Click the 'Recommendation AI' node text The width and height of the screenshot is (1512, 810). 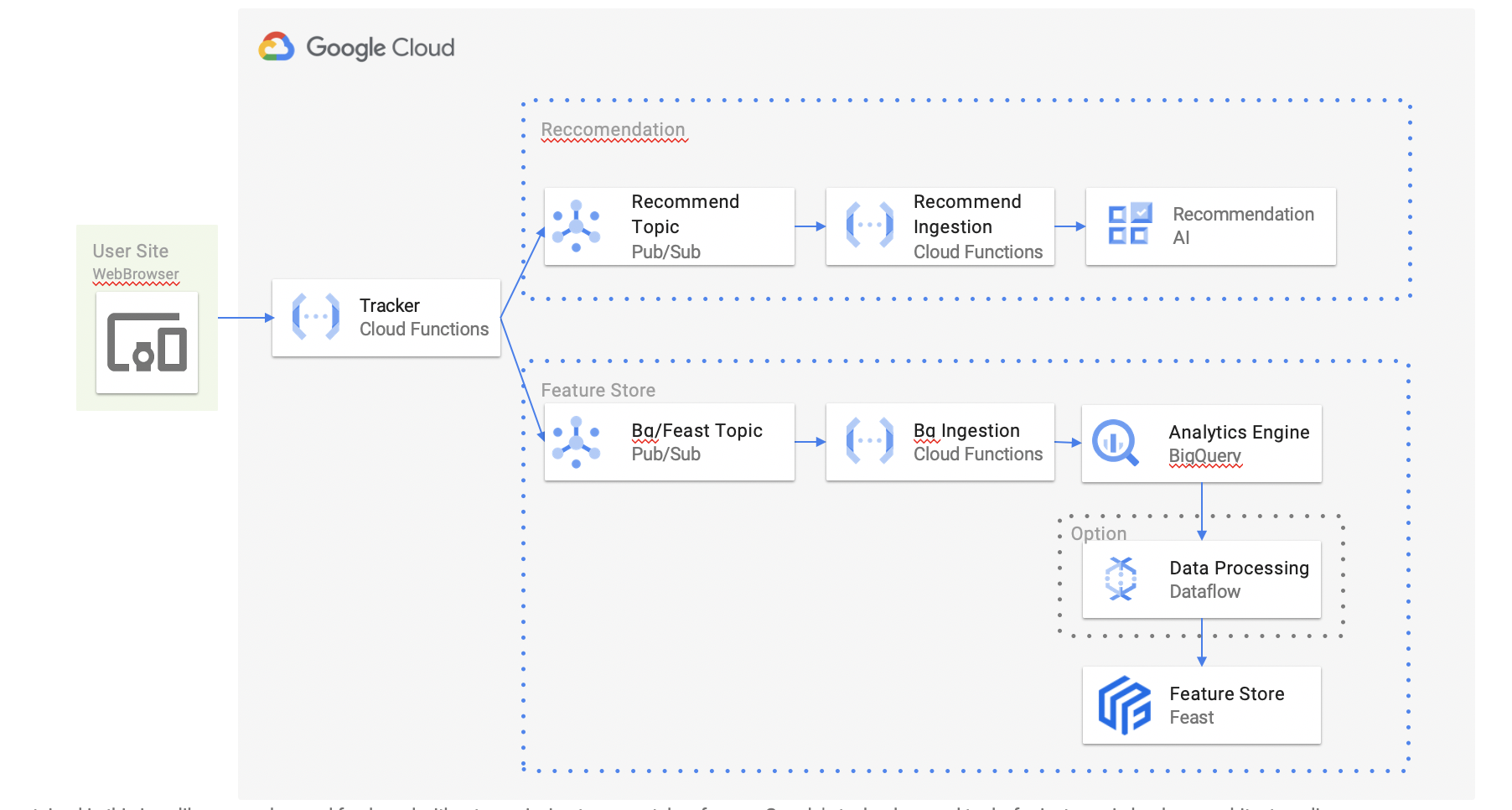(x=1244, y=226)
